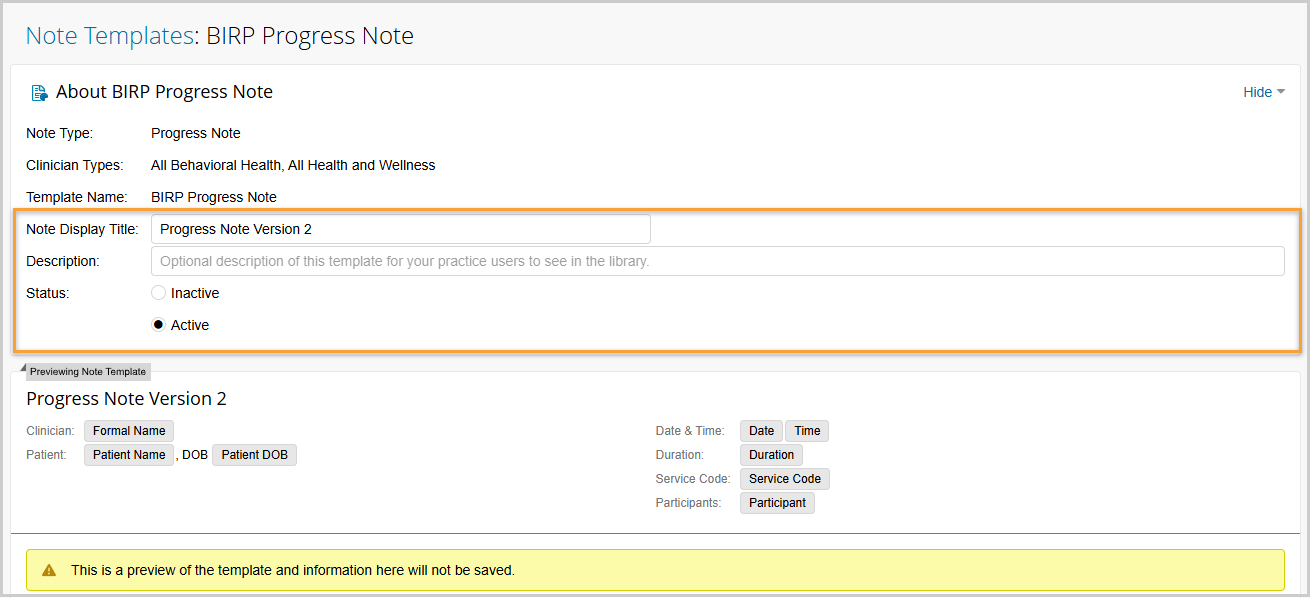Click into the Description text field
Image resolution: width=1310 pixels, height=598 pixels.
717,261
